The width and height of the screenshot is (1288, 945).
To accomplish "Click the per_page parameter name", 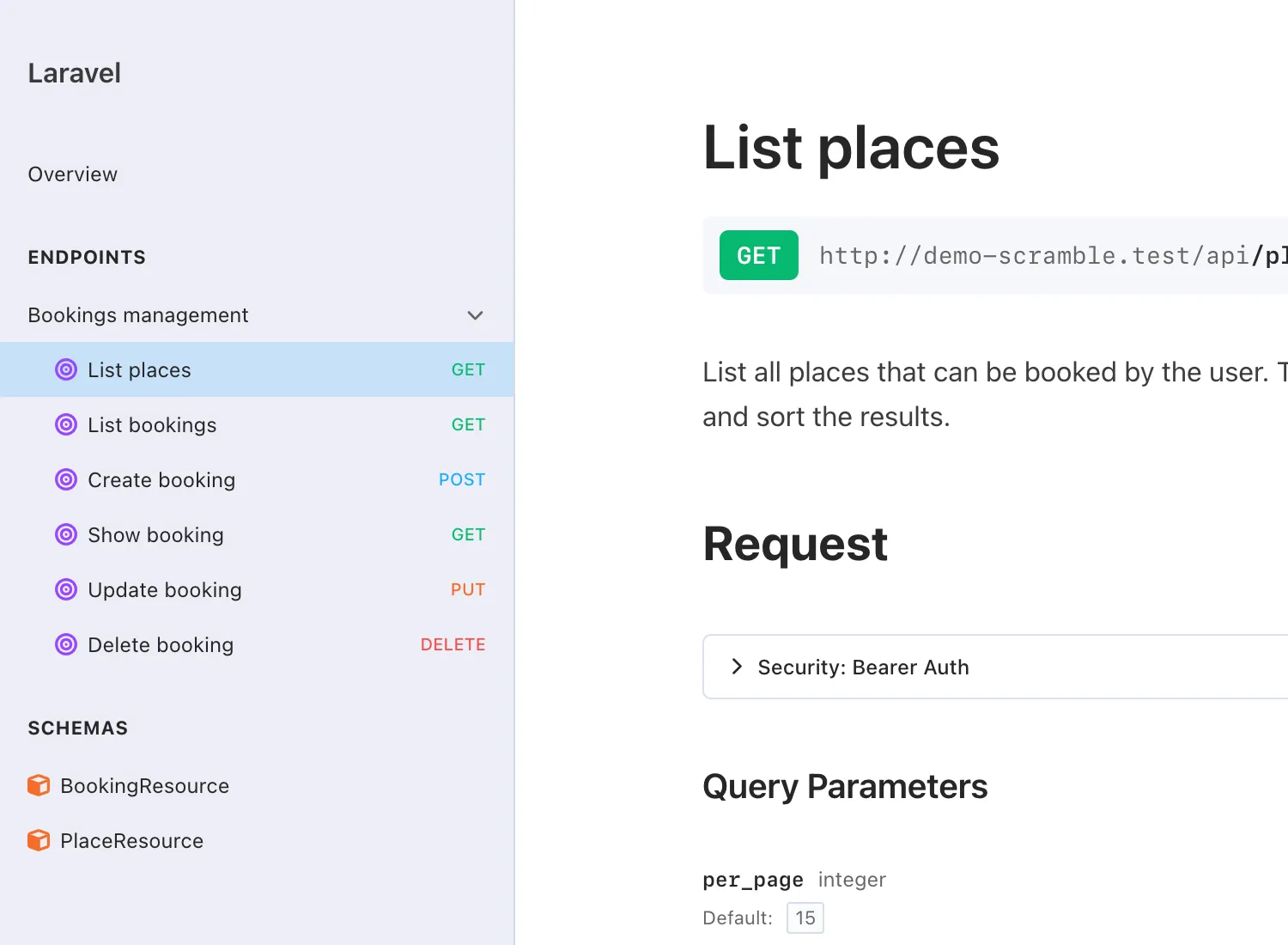I will pos(753,880).
